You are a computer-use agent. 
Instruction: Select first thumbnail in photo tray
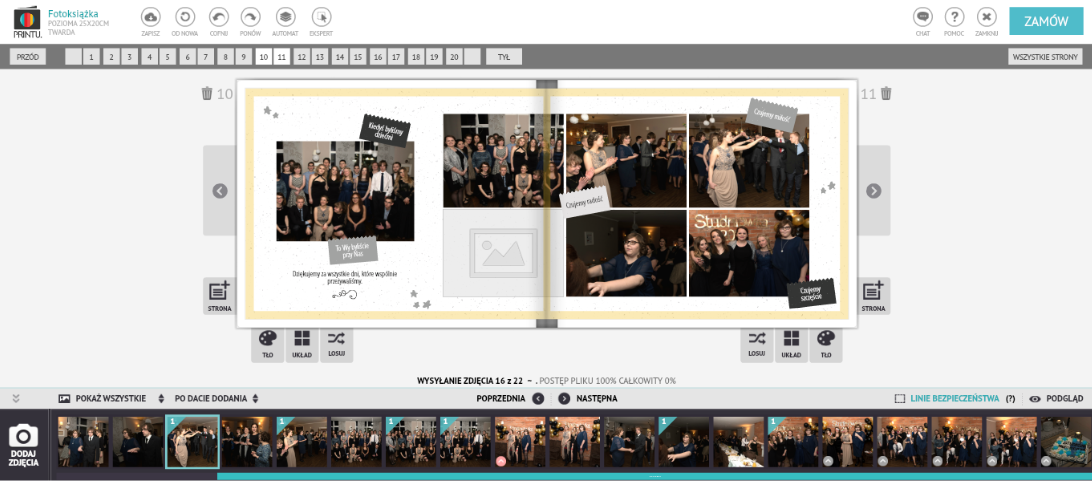[84, 442]
